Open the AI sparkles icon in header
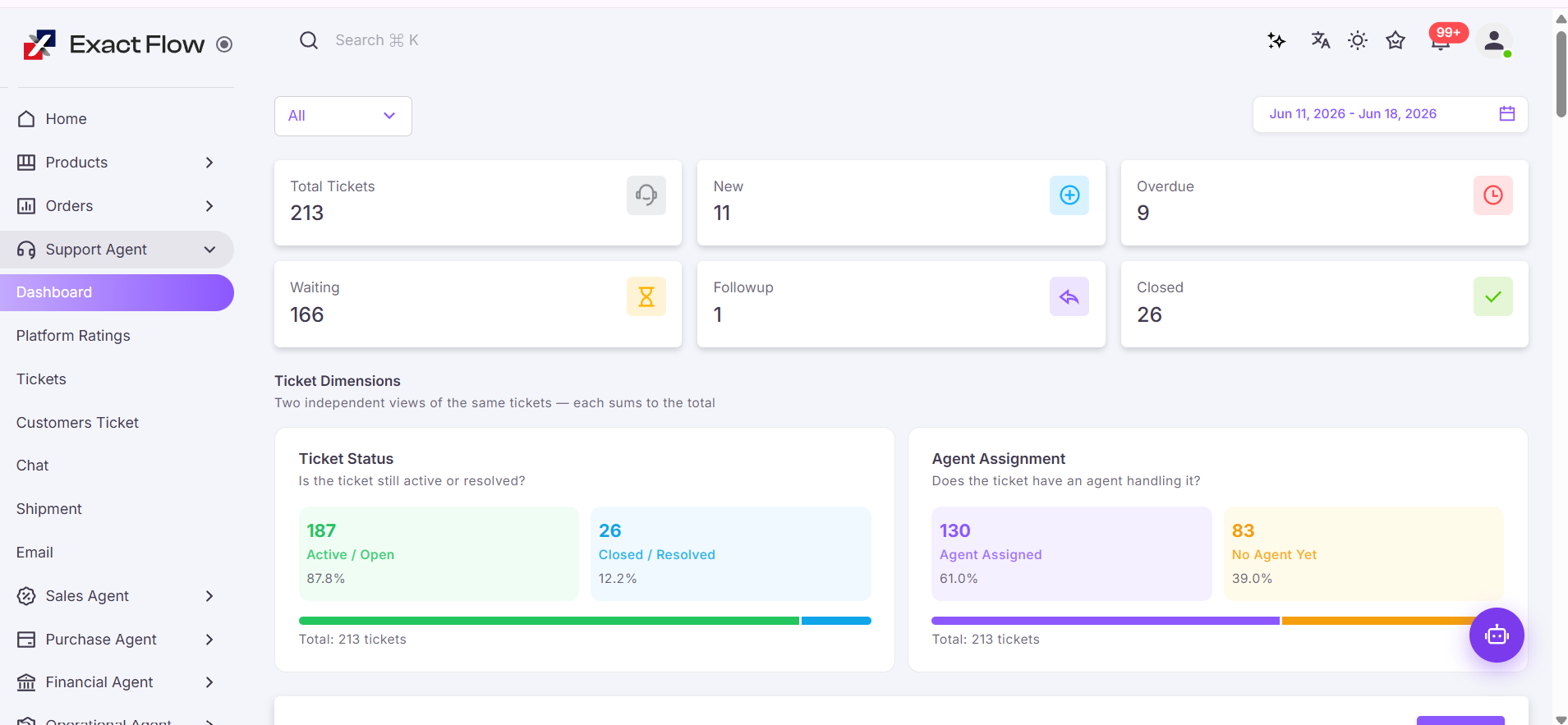 (x=1276, y=40)
